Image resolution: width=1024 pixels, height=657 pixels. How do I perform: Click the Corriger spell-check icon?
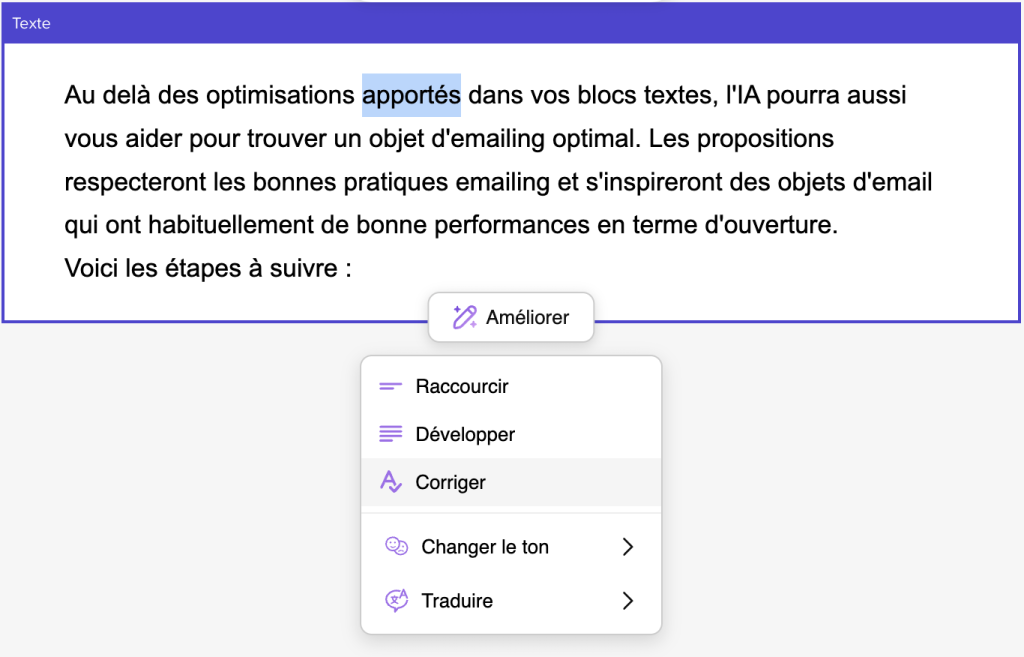pos(390,482)
